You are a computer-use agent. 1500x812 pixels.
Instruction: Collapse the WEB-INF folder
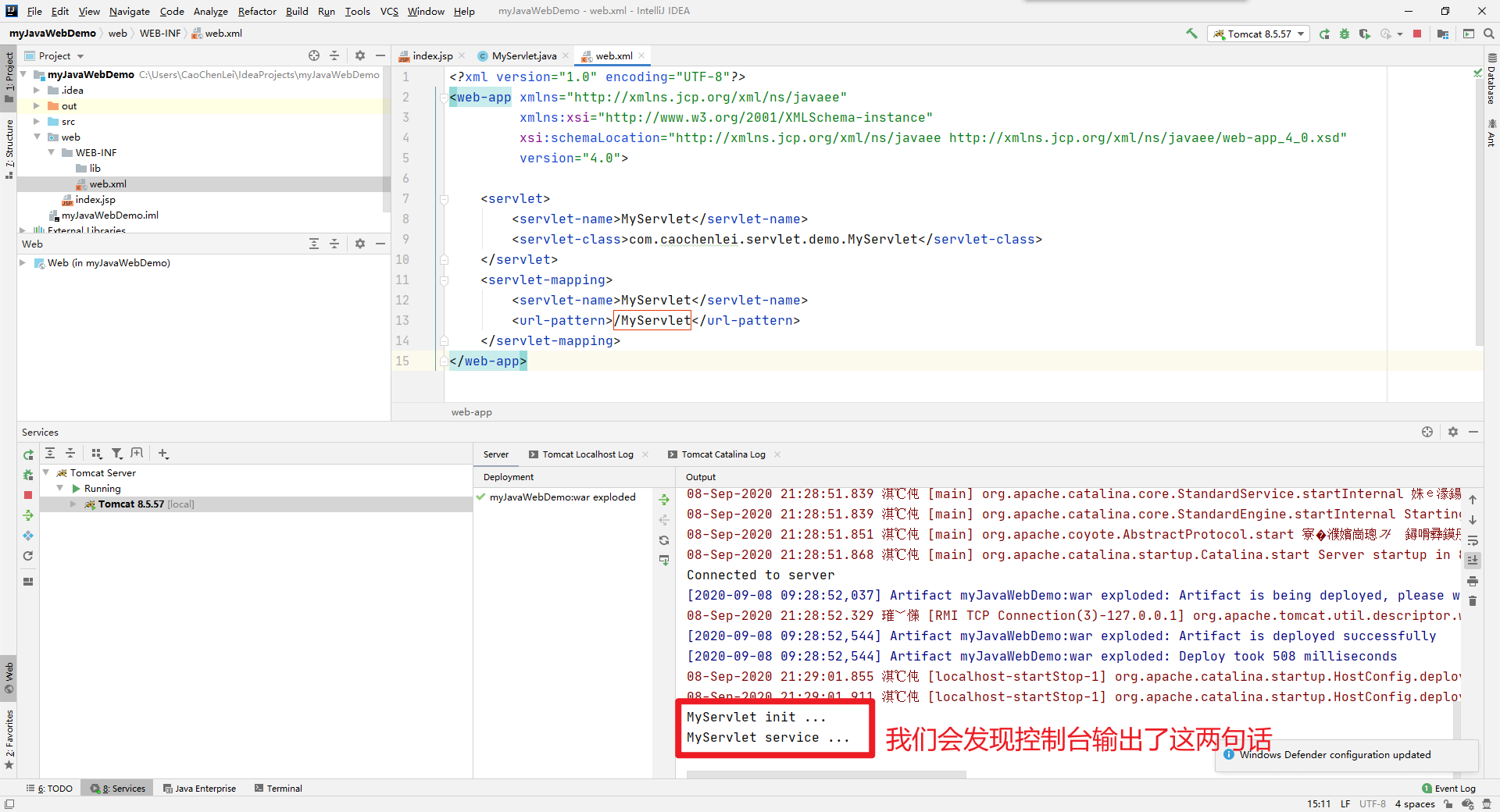click(50, 153)
